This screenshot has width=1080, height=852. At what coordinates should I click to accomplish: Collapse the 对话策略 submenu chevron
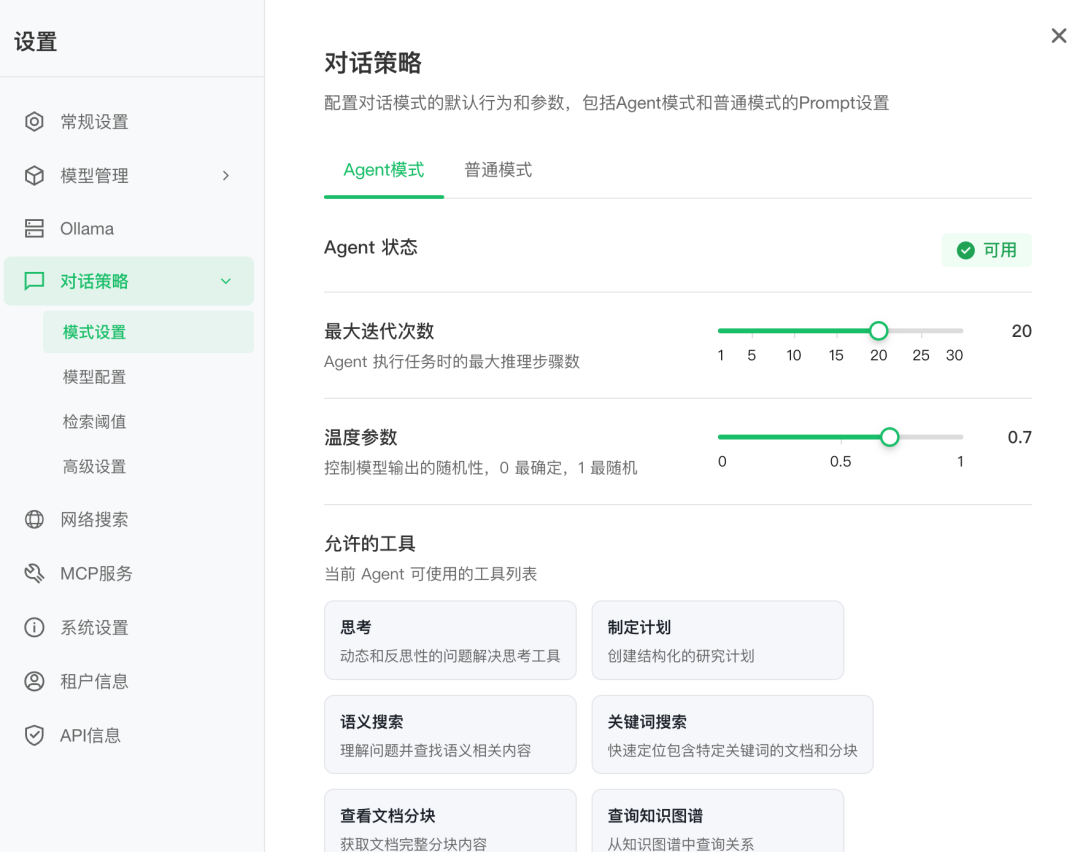click(x=226, y=282)
